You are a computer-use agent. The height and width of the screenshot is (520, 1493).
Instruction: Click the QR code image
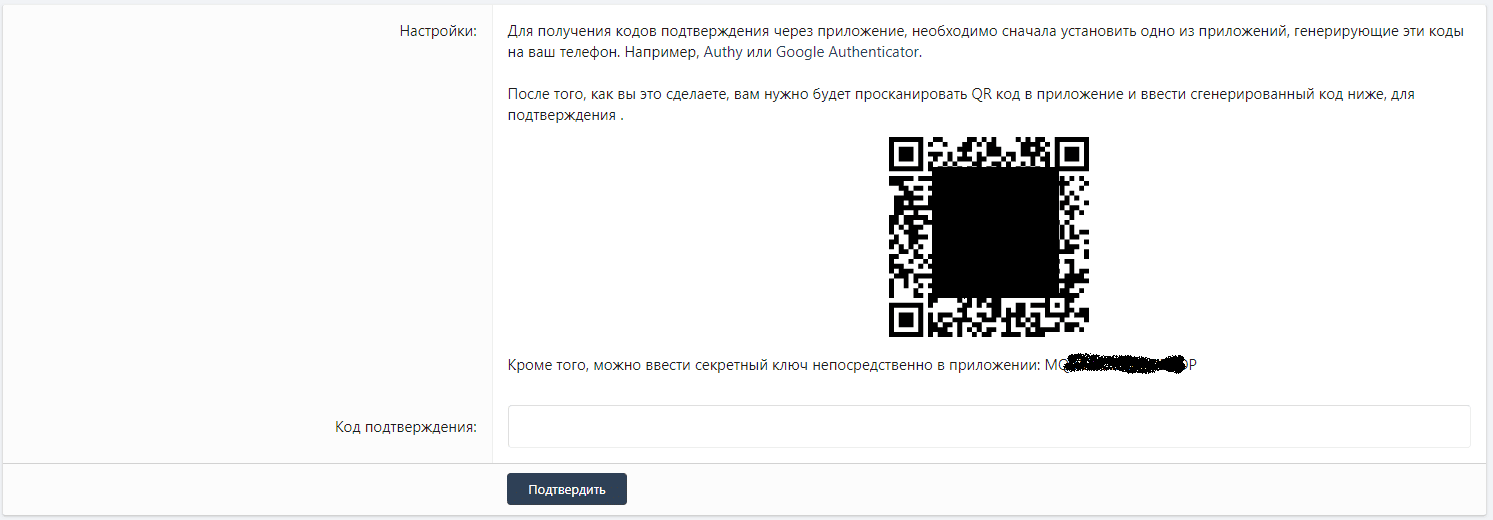click(989, 237)
